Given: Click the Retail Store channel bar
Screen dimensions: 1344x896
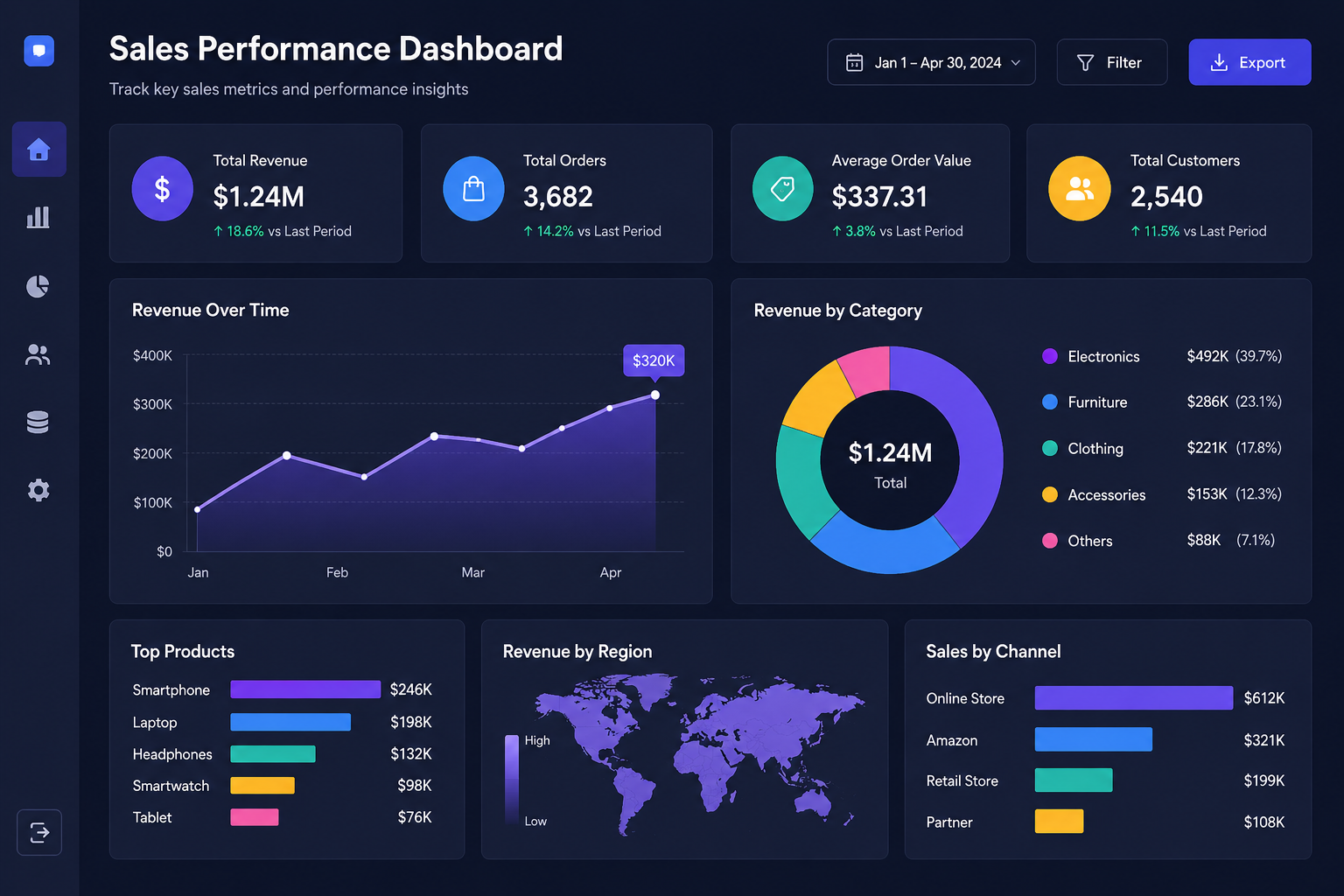Looking at the screenshot, I should click(1074, 780).
